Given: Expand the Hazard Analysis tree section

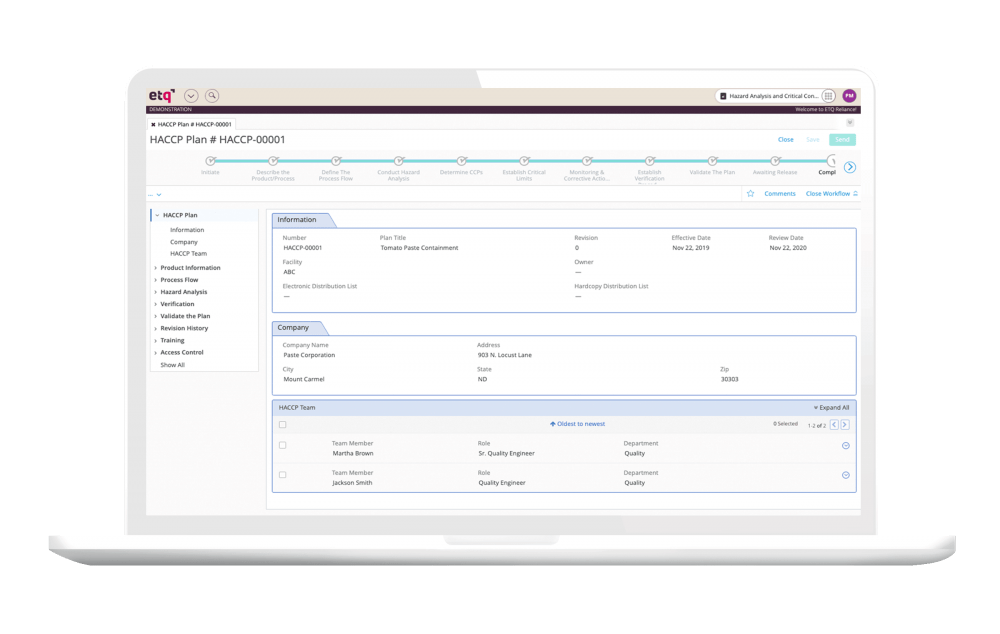Looking at the screenshot, I should point(156,292).
